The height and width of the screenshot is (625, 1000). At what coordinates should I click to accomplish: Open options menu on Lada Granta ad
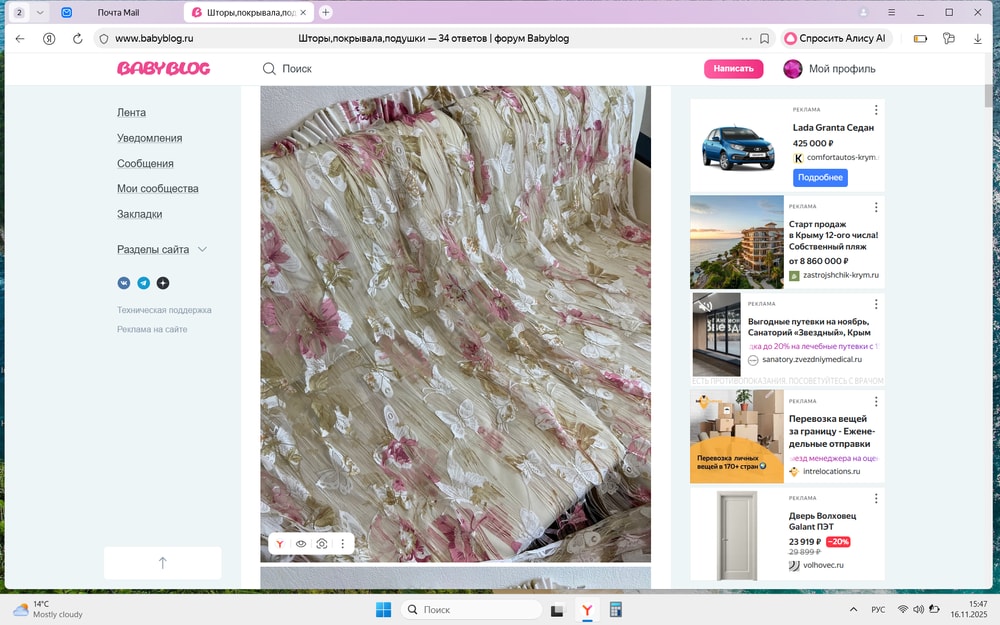tap(876, 110)
